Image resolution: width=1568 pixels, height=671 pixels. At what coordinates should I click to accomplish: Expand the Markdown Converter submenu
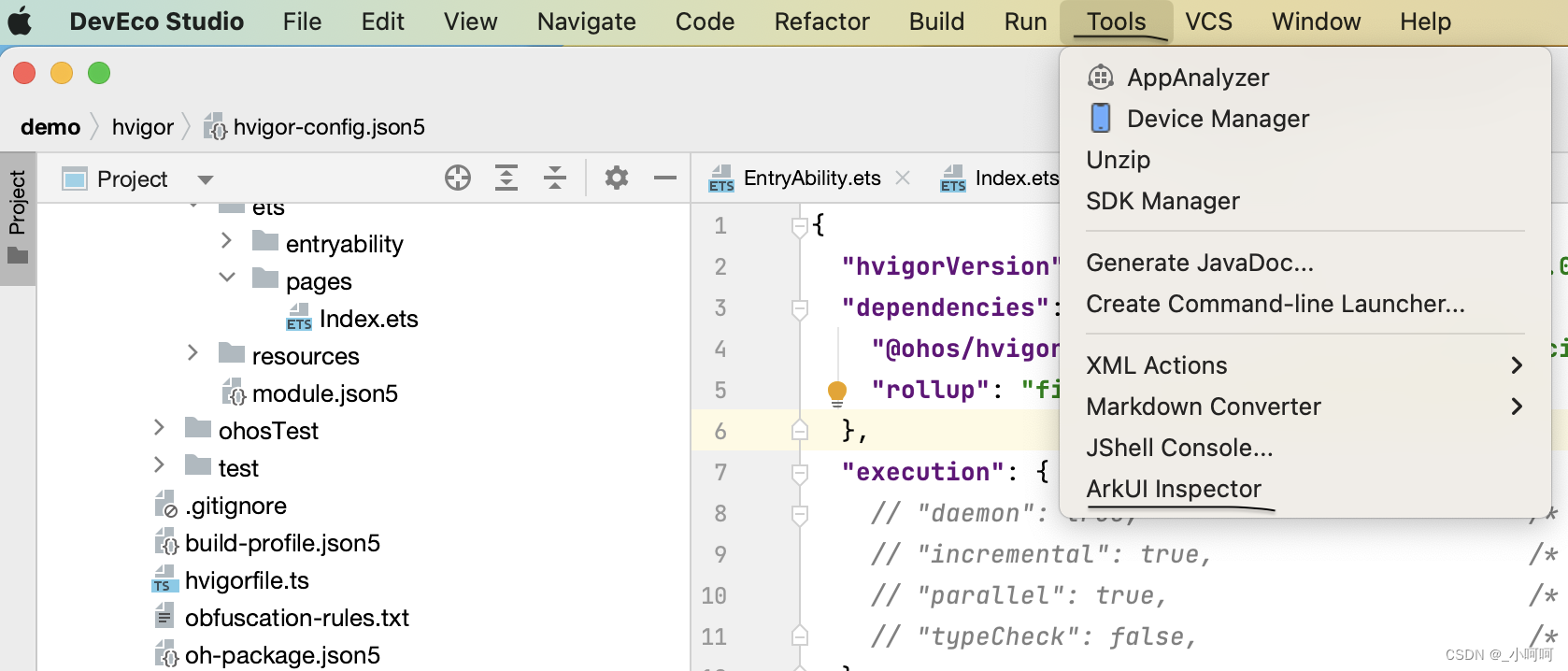[1305, 407]
